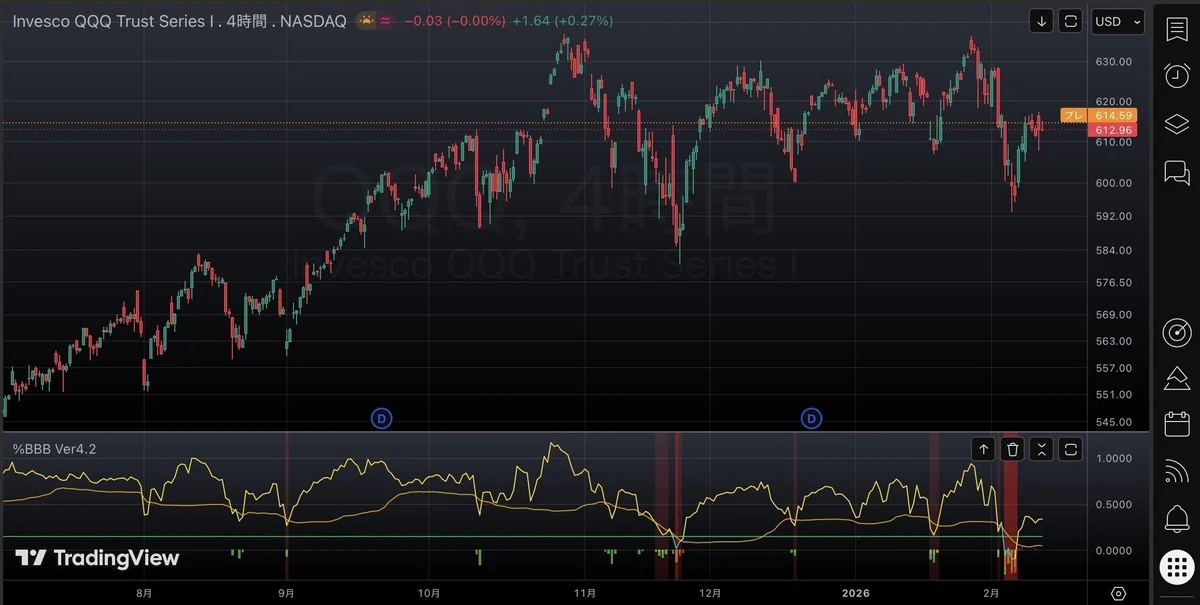This screenshot has height=605, width=1200.
Task: Delete the %BBB indicator pane trash icon
Action: click(x=1013, y=450)
